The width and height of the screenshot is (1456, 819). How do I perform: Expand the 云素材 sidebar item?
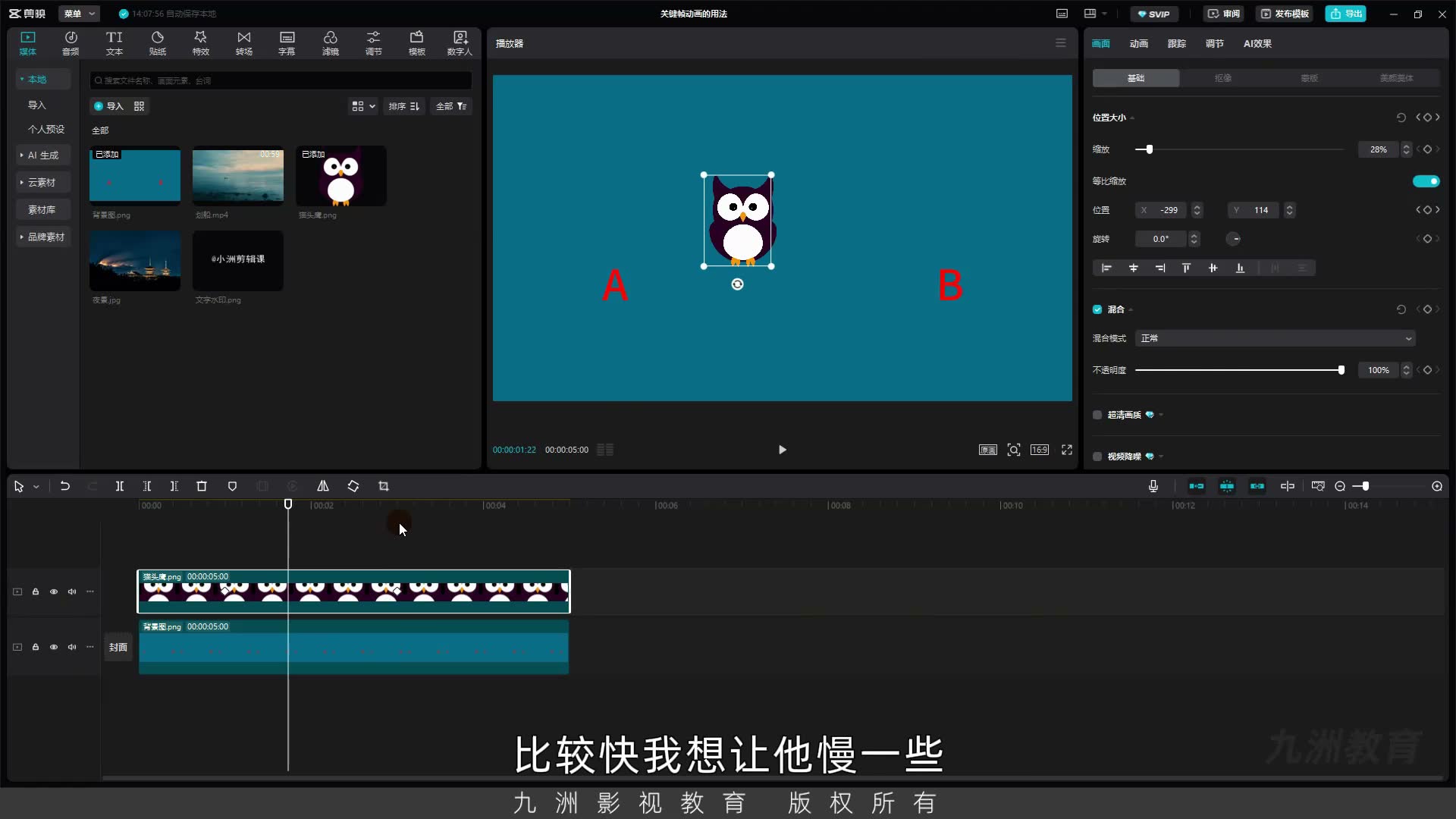(x=43, y=183)
